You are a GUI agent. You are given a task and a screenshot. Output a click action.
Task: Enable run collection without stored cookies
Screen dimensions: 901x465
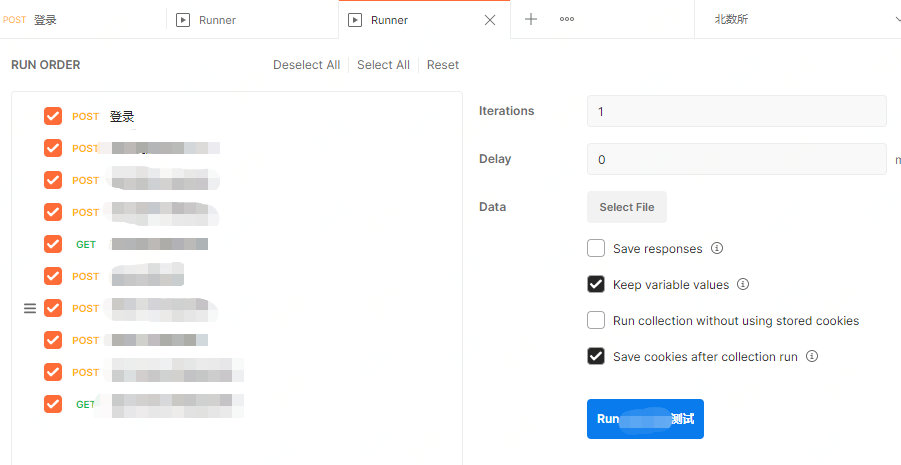[596, 320]
